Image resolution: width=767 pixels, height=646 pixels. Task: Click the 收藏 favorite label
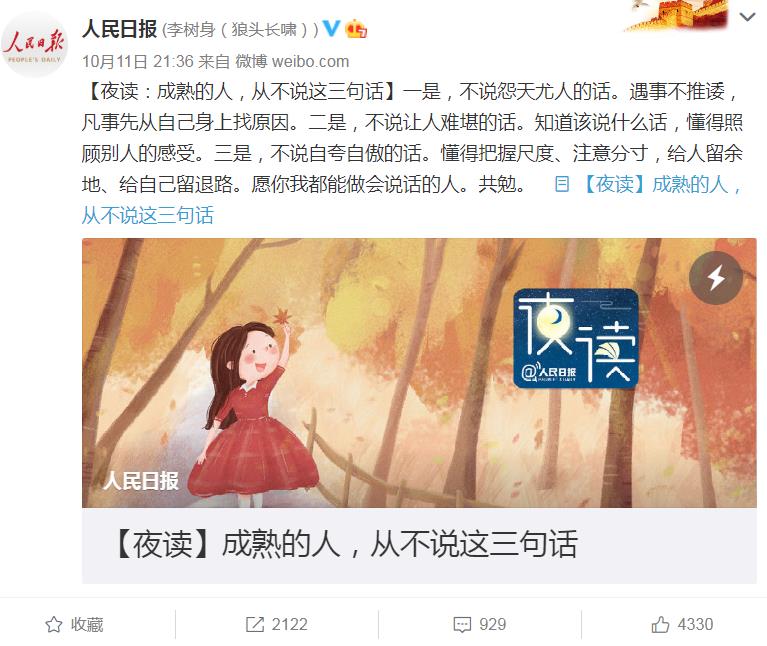(x=87, y=624)
